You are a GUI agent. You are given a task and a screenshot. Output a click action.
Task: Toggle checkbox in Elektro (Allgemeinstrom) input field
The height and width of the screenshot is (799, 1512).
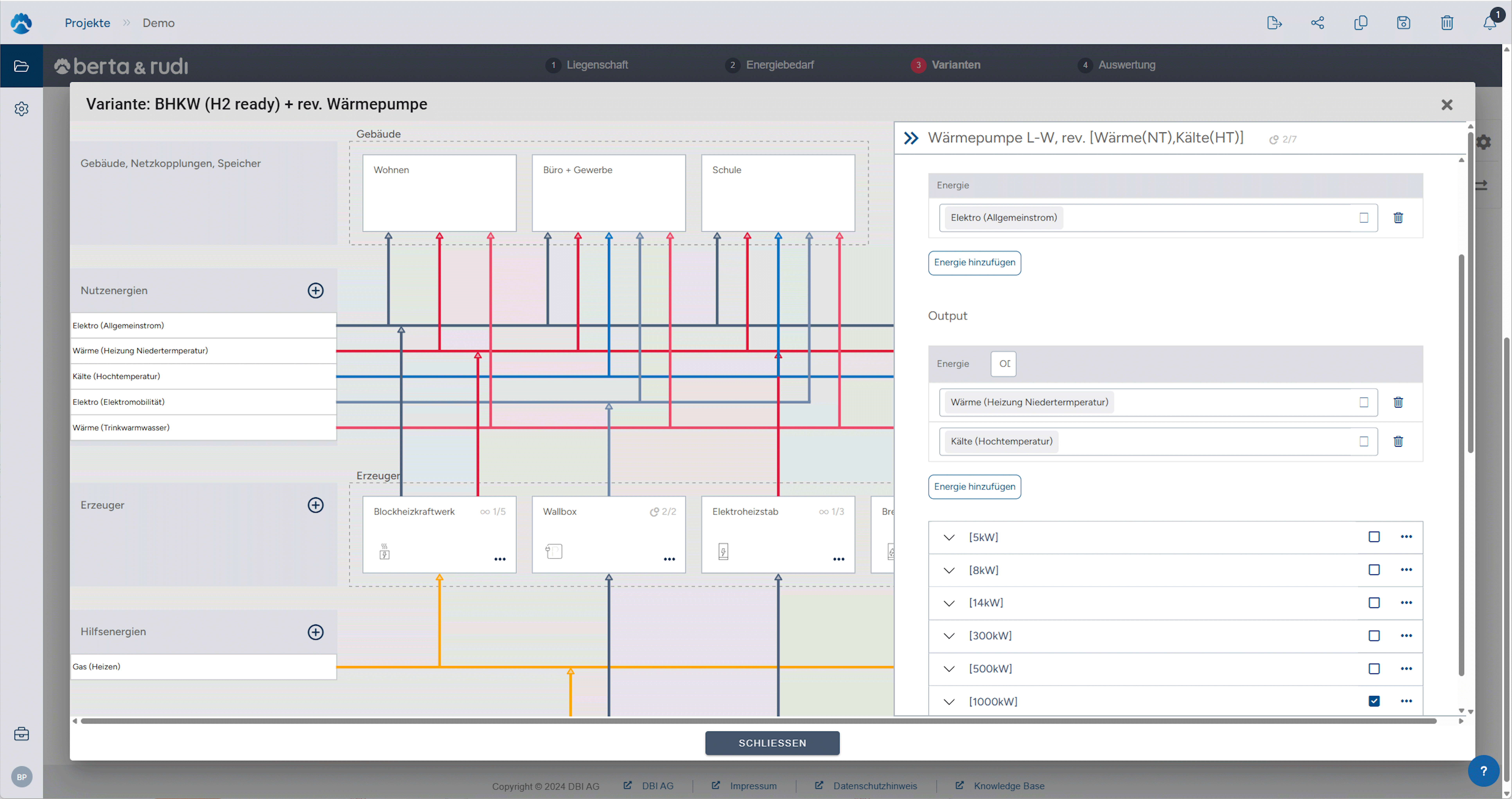pos(1364,218)
